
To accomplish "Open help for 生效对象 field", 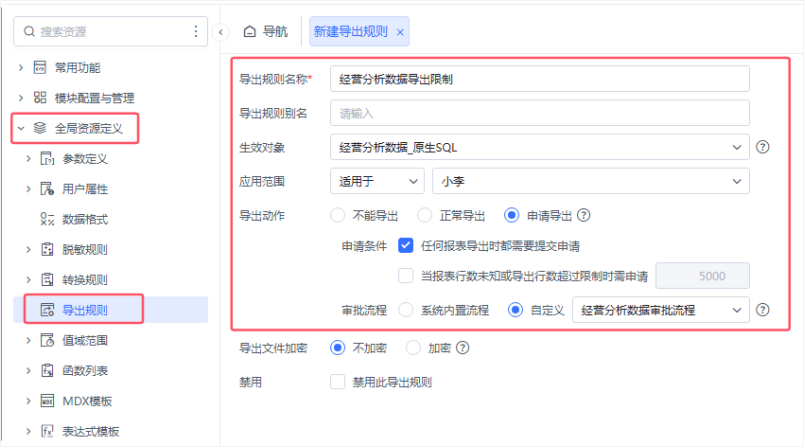I will click(x=762, y=147).
